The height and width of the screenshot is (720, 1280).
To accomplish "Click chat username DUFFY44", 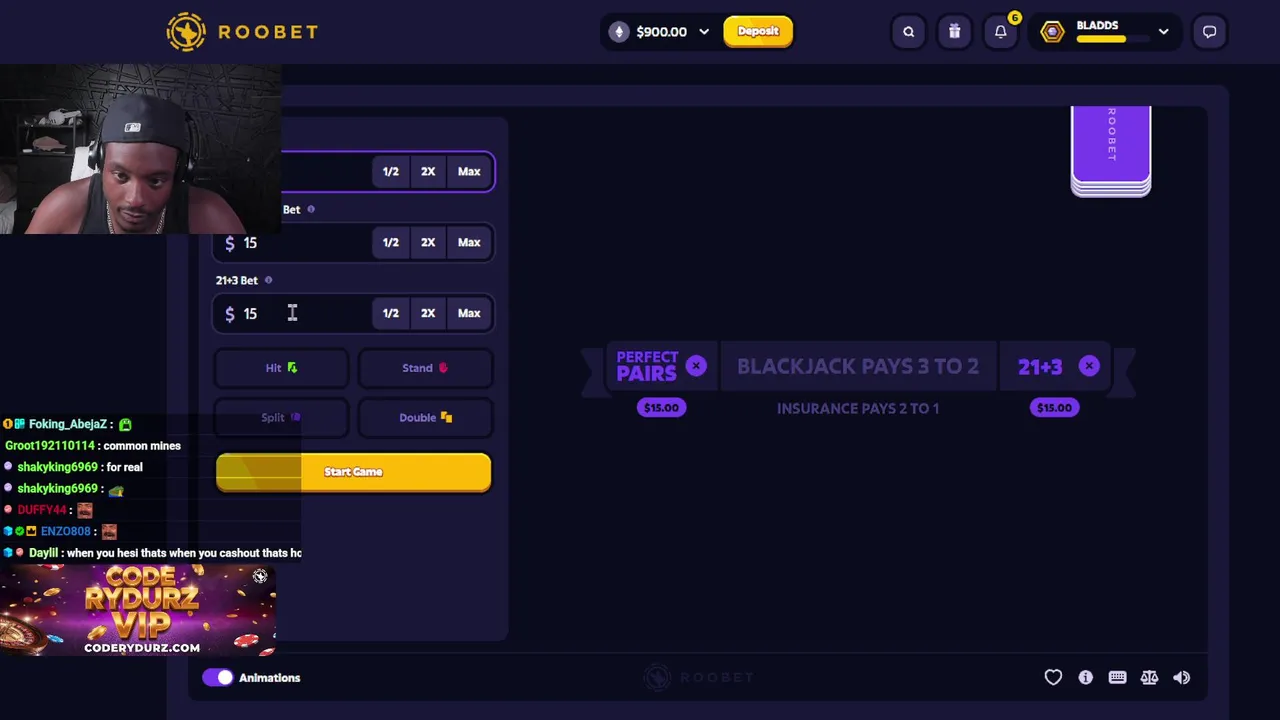I will click(x=42, y=510).
